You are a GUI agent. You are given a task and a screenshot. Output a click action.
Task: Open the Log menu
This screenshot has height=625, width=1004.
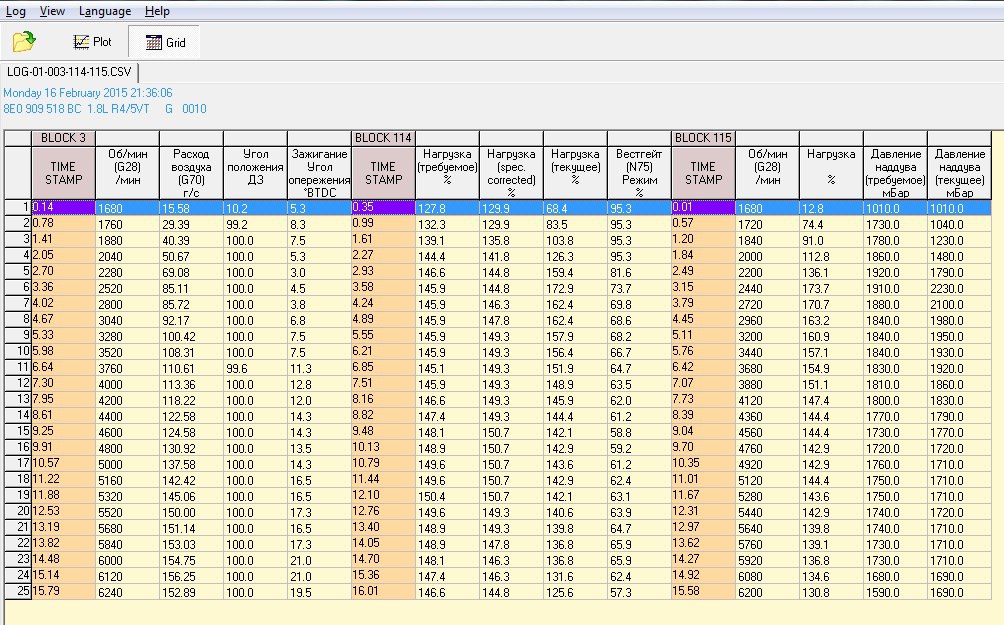click(x=15, y=11)
